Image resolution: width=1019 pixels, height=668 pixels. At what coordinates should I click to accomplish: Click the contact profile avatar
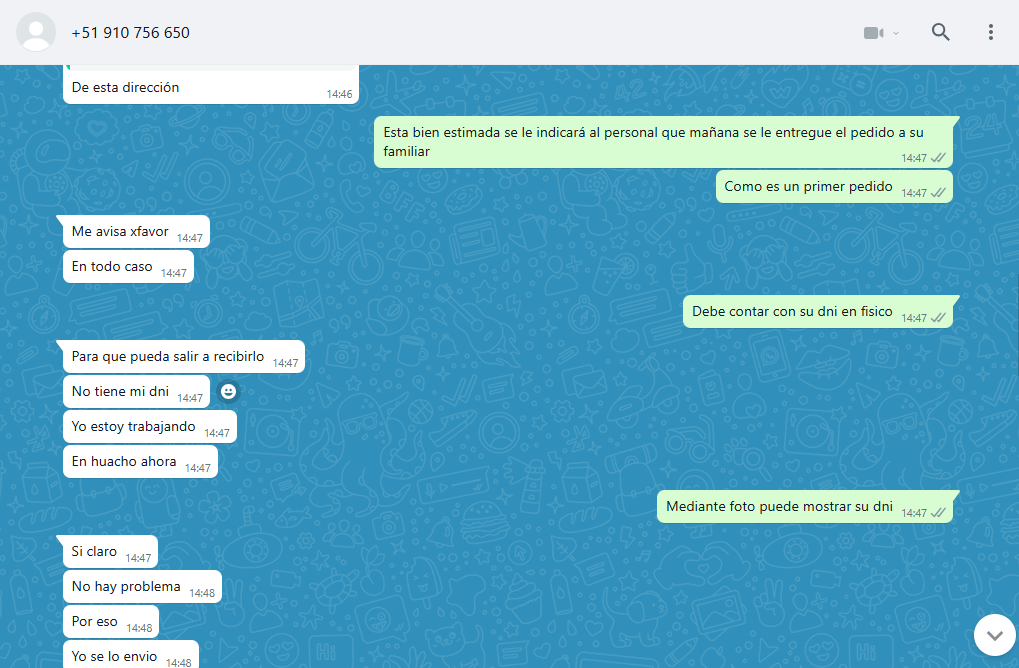pyautogui.click(x=36, y=32)
